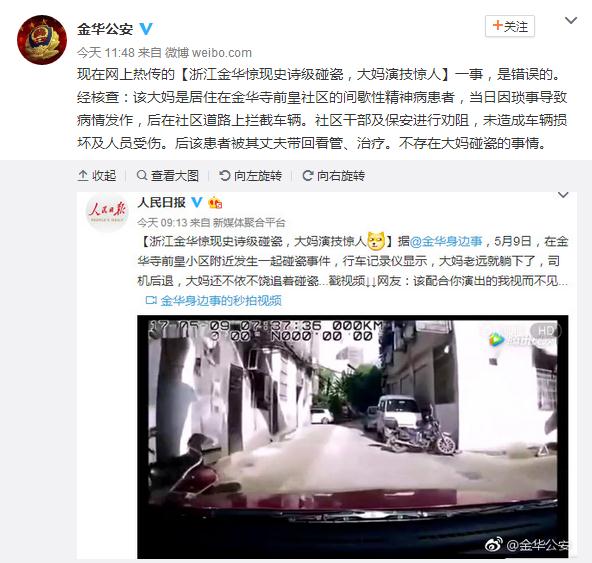The image size is (592, 563).
Task: Rotate image right with 向右旋转
Action: tap(334, 176)
